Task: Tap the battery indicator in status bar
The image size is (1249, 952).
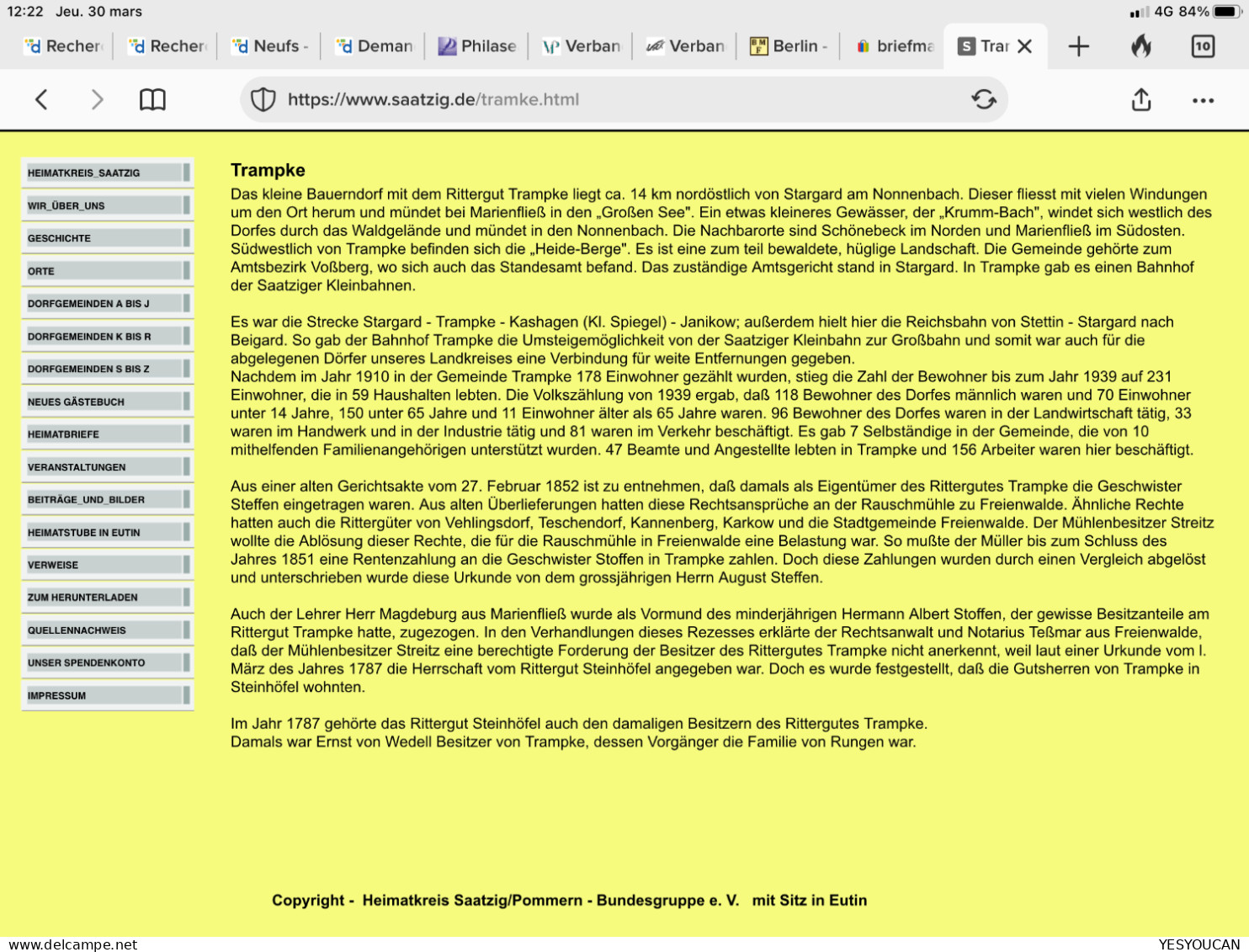Action: click(x=1228, y=12)
